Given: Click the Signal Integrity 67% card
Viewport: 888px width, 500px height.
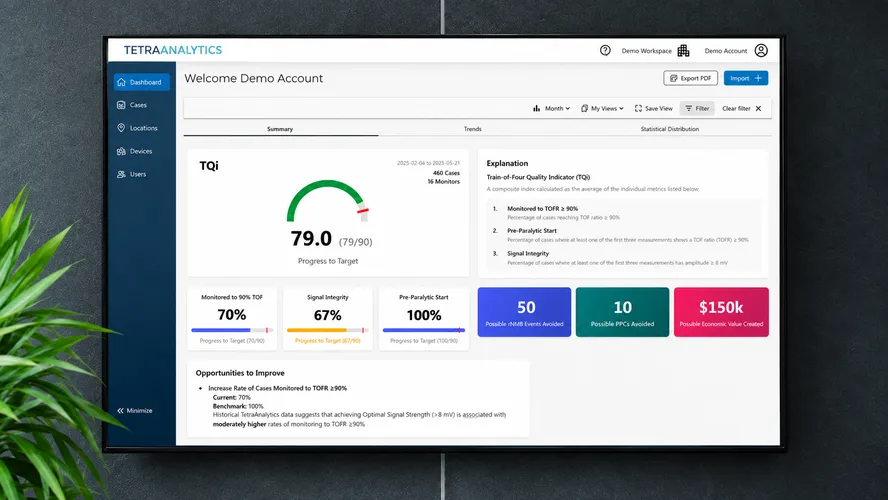Looking at the screenshot, I should point(327,318).
